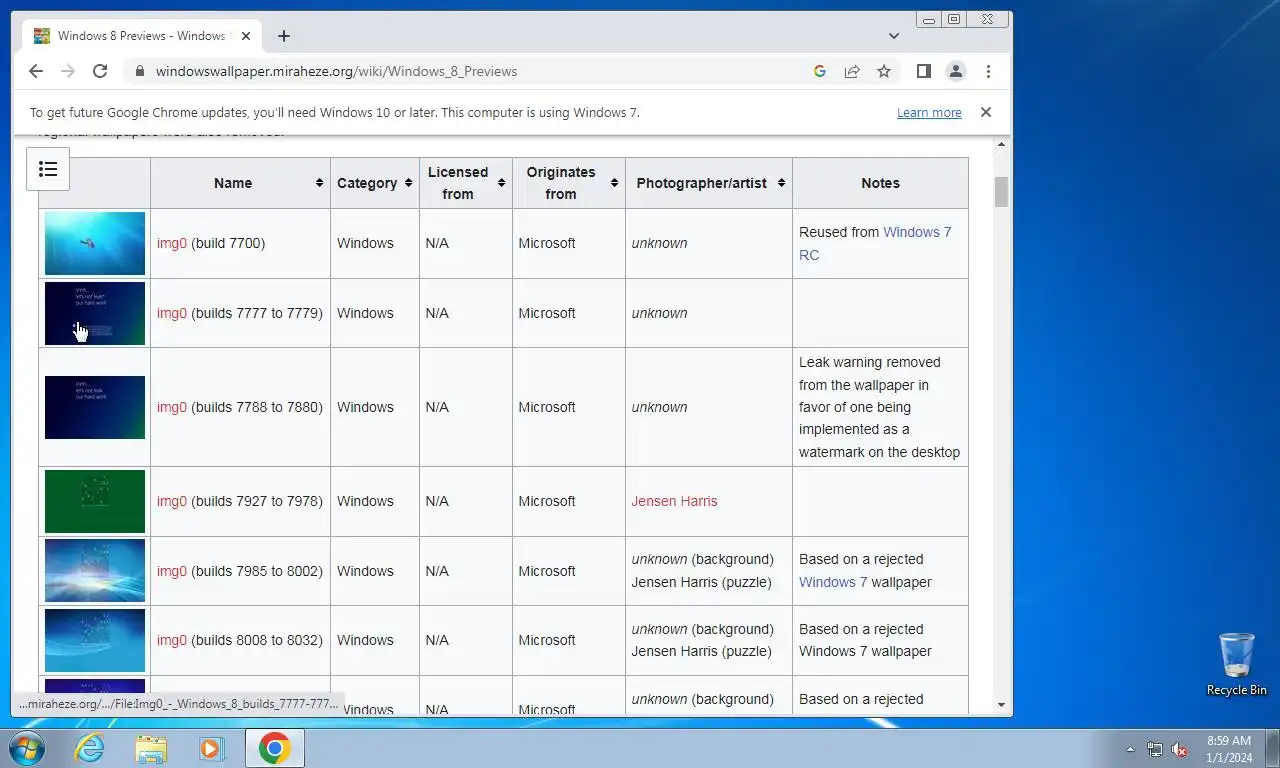This screenshot has width=1280, height=768.
Task: Launch Internet Explorer from the taskbar
Action: (x=90, y=748)
